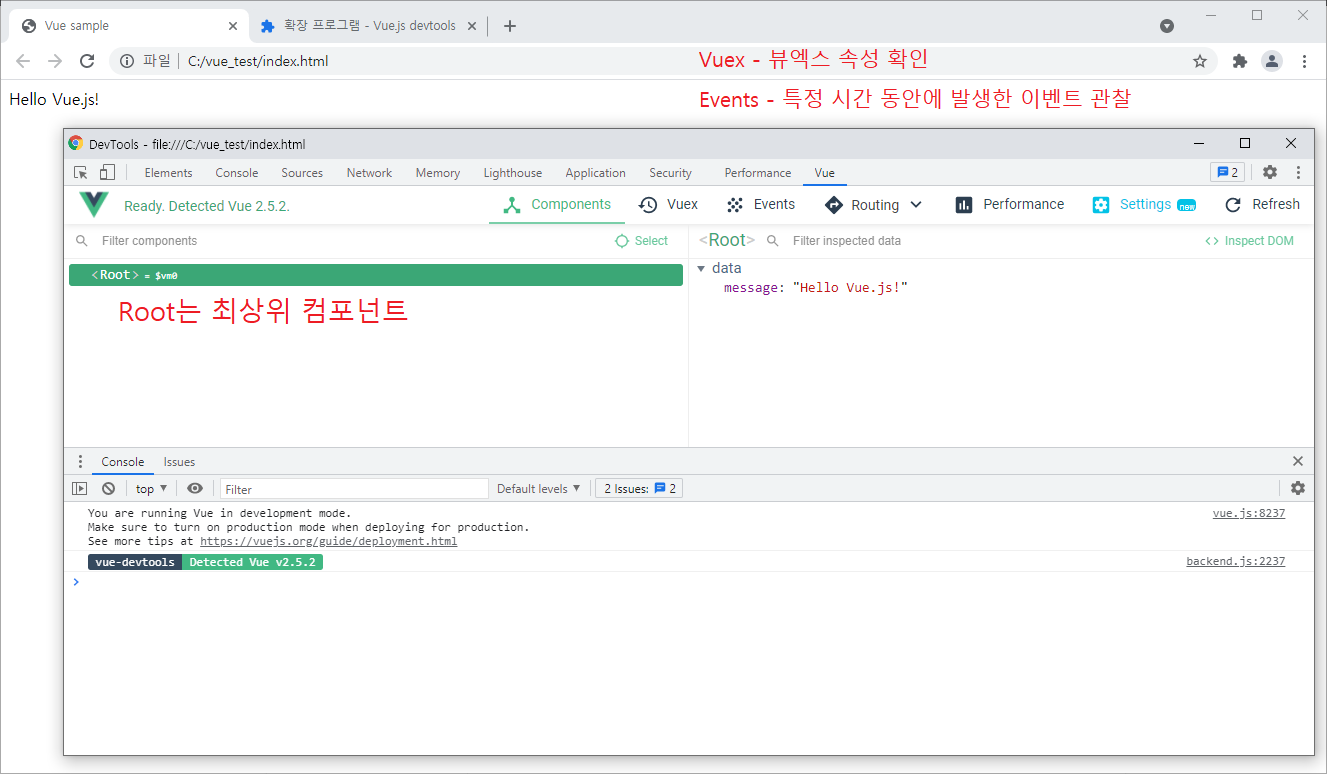Open the drawer three-dot menu beside Console
The height and width of the screenshot is (774, 1327).
(x=81, y=462)
